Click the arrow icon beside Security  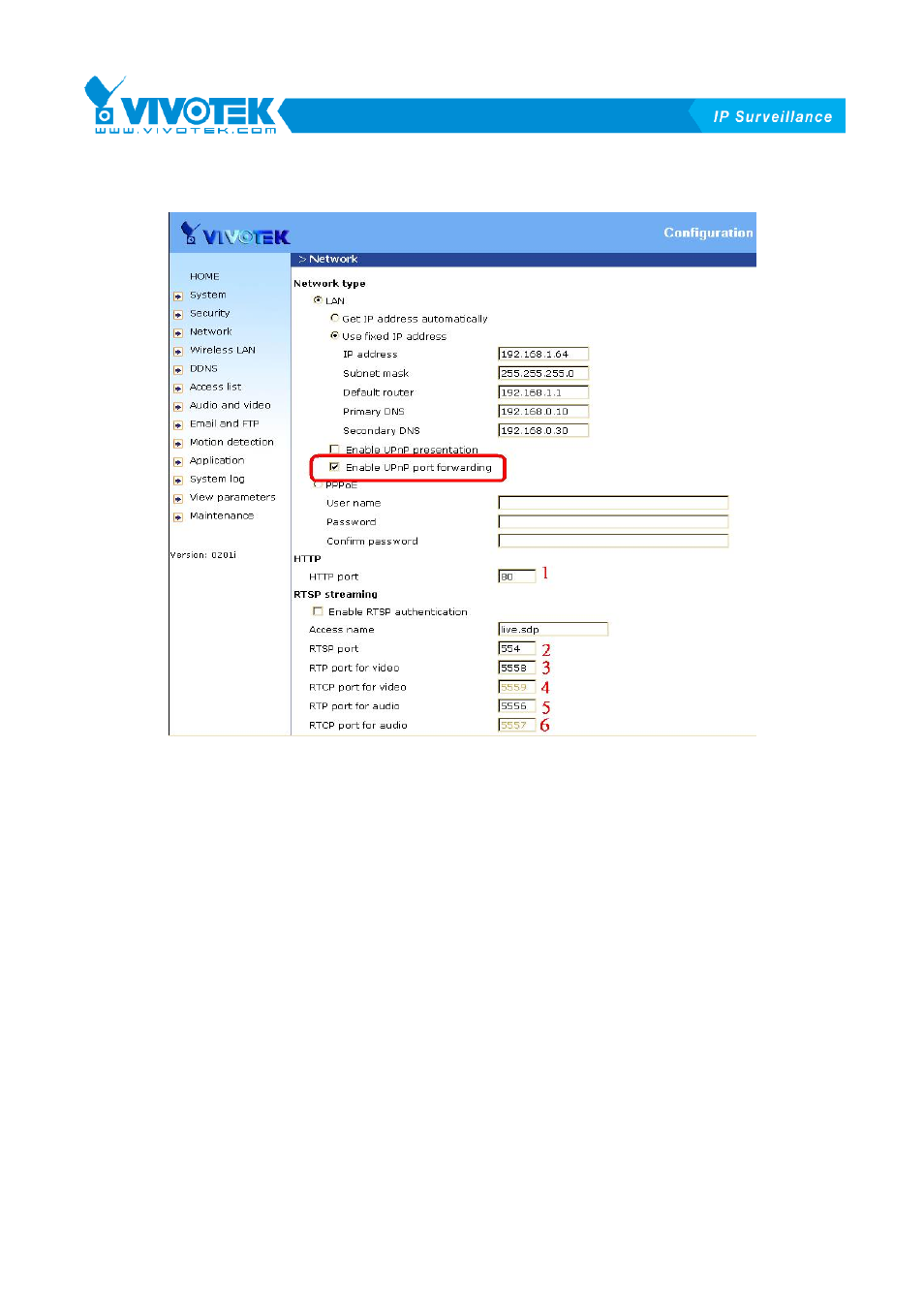pos(178,315)
